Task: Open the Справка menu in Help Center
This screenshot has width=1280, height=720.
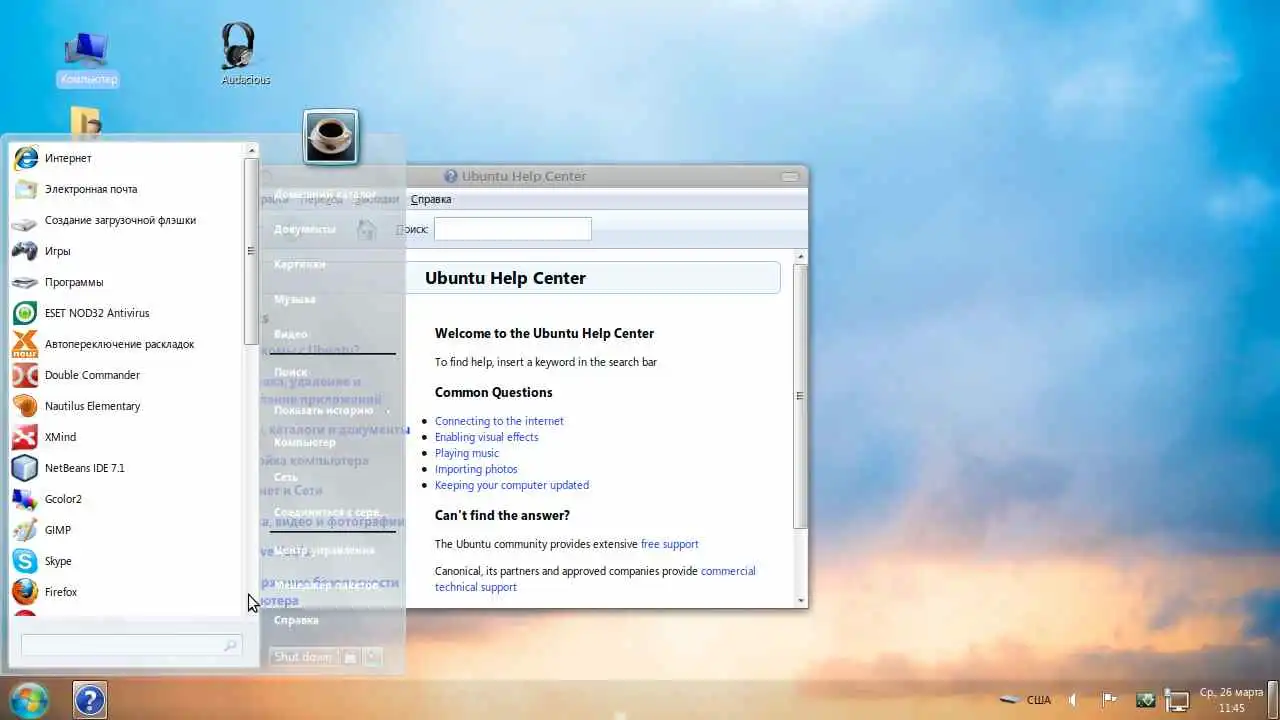Action: tap(431, 199)
